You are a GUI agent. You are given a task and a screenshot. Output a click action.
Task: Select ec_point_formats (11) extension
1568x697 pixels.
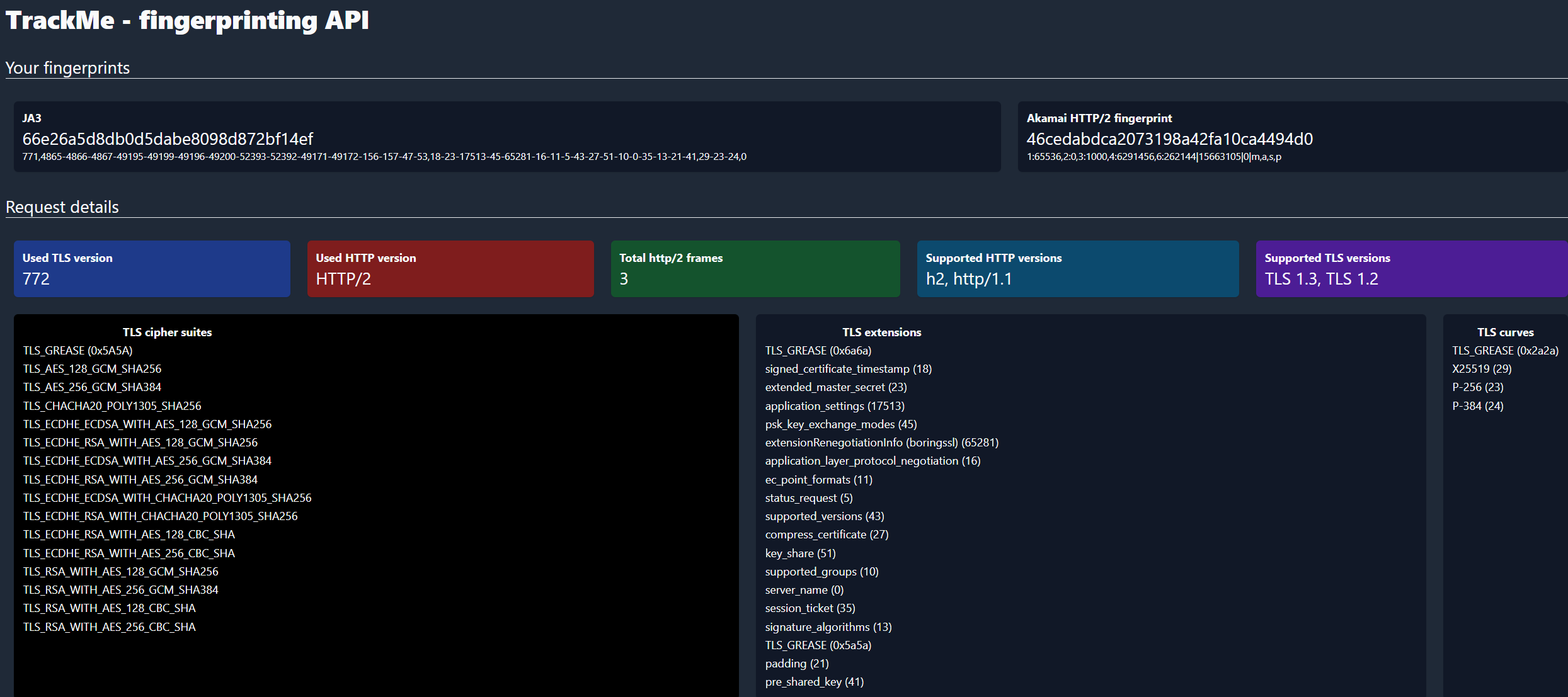pos(819,480)
